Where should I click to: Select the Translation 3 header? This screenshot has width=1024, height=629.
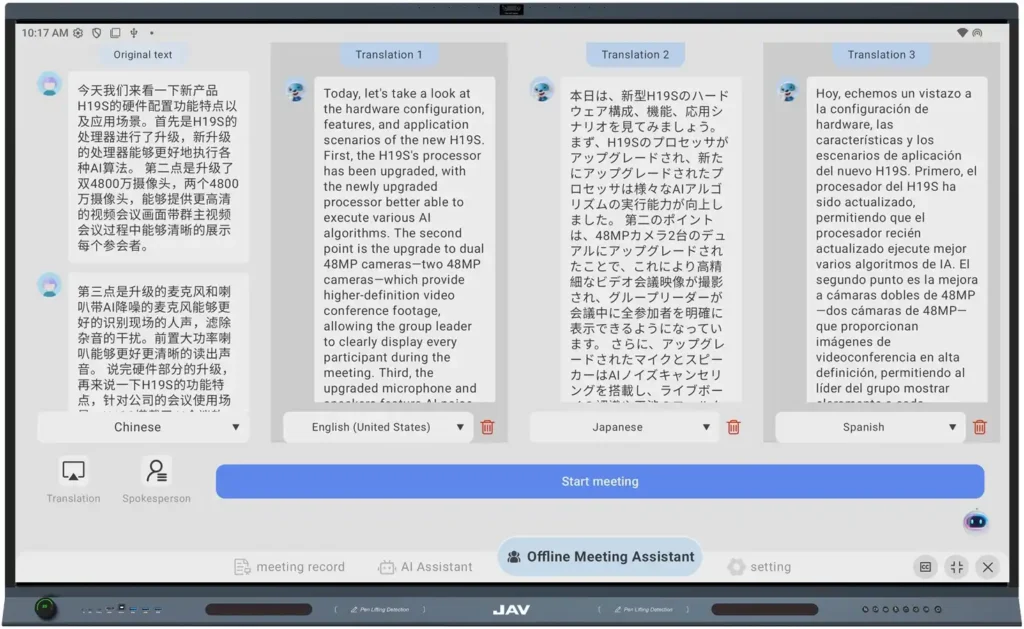(x=881, y=55)
